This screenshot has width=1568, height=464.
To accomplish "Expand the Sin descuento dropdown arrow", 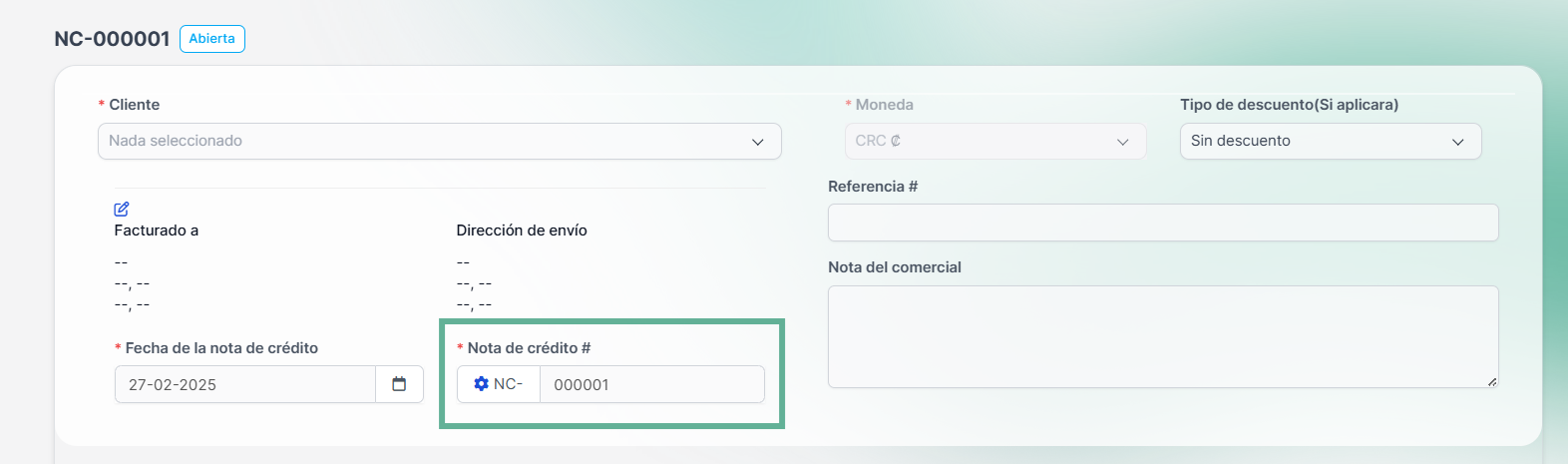I will click(1458, 142).
